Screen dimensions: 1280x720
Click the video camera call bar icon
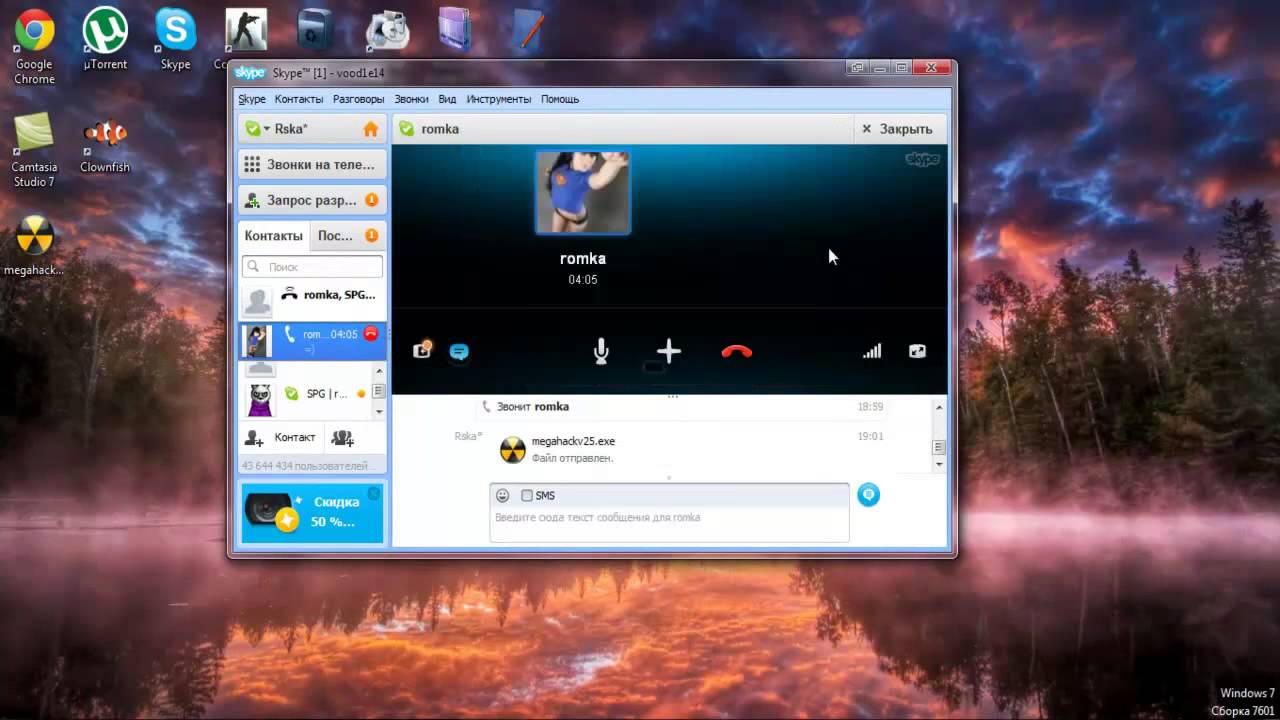pos(422,350)
